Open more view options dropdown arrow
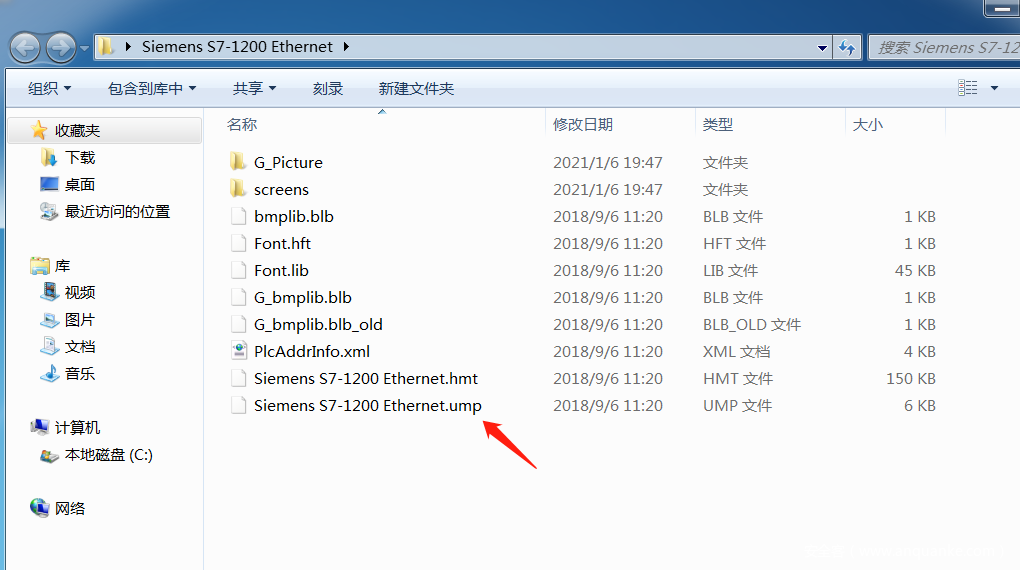This screenshot has height=570, width=1020. (x=994, y=88)
